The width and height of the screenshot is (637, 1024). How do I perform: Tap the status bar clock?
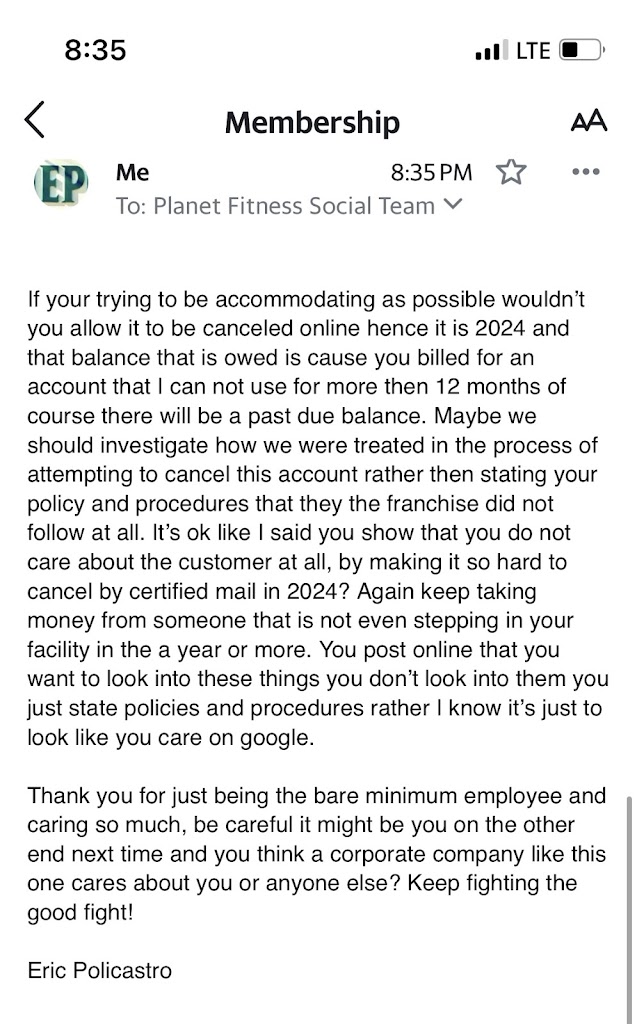pos(95,49)
